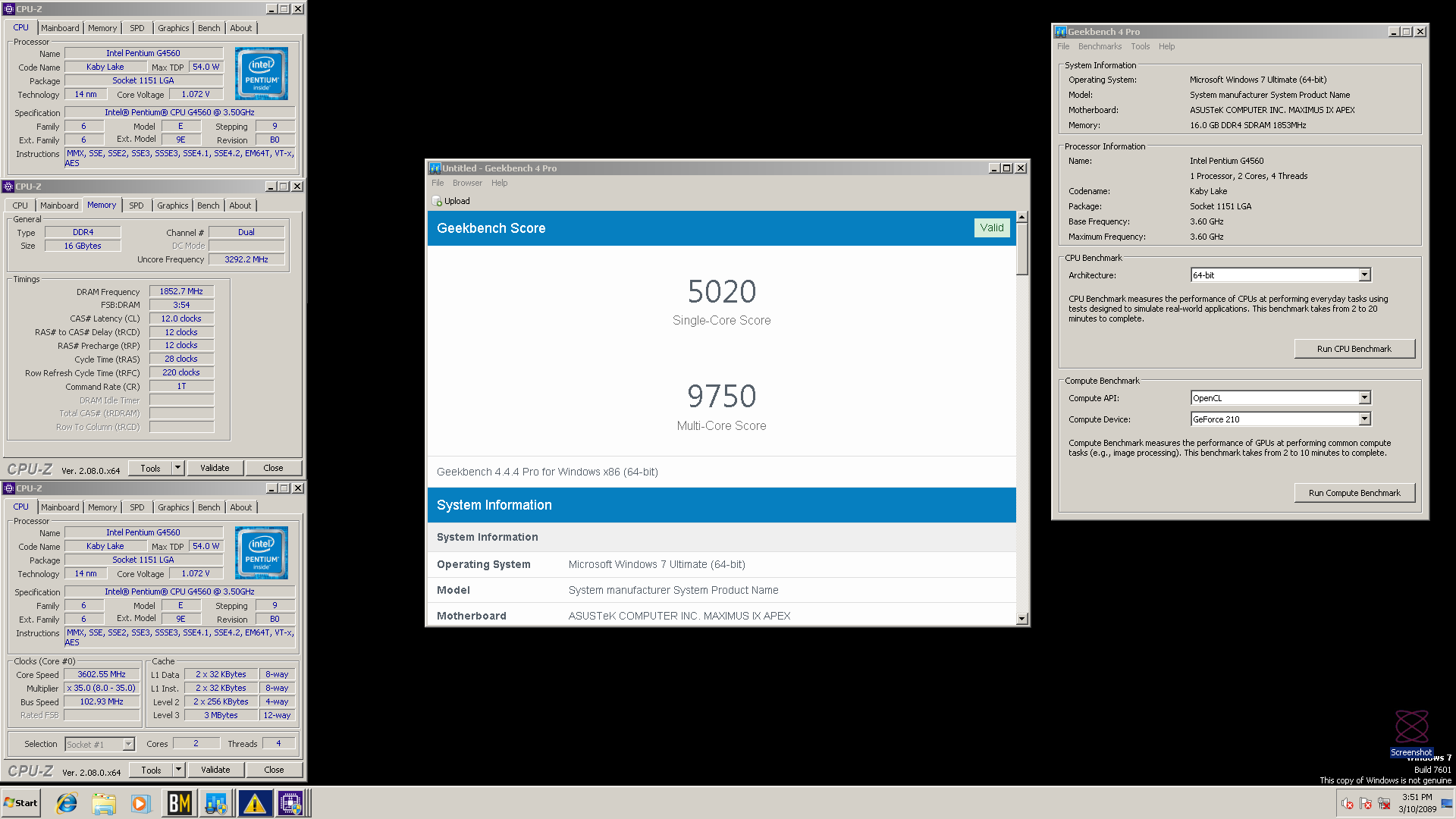Click the Intel Pentium logo in top CPU-Z window
Image resolution: width=1456 pixels, height=819 pixels.
click(262, 74)
